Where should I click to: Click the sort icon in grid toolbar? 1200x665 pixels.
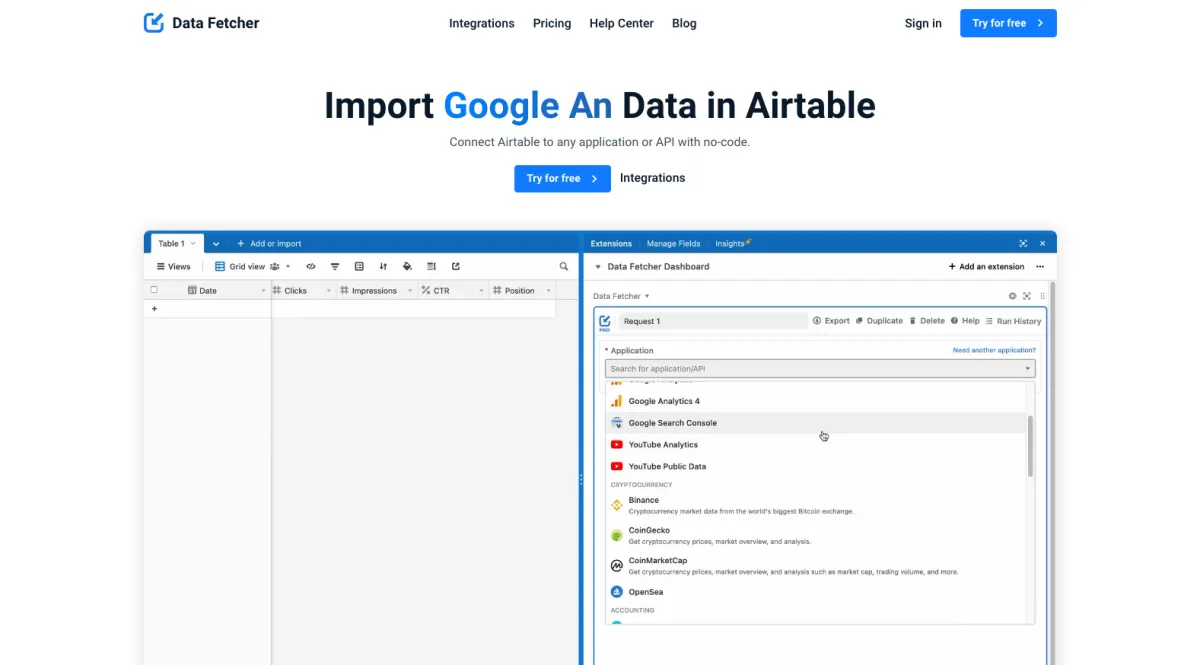coord(383,267)
